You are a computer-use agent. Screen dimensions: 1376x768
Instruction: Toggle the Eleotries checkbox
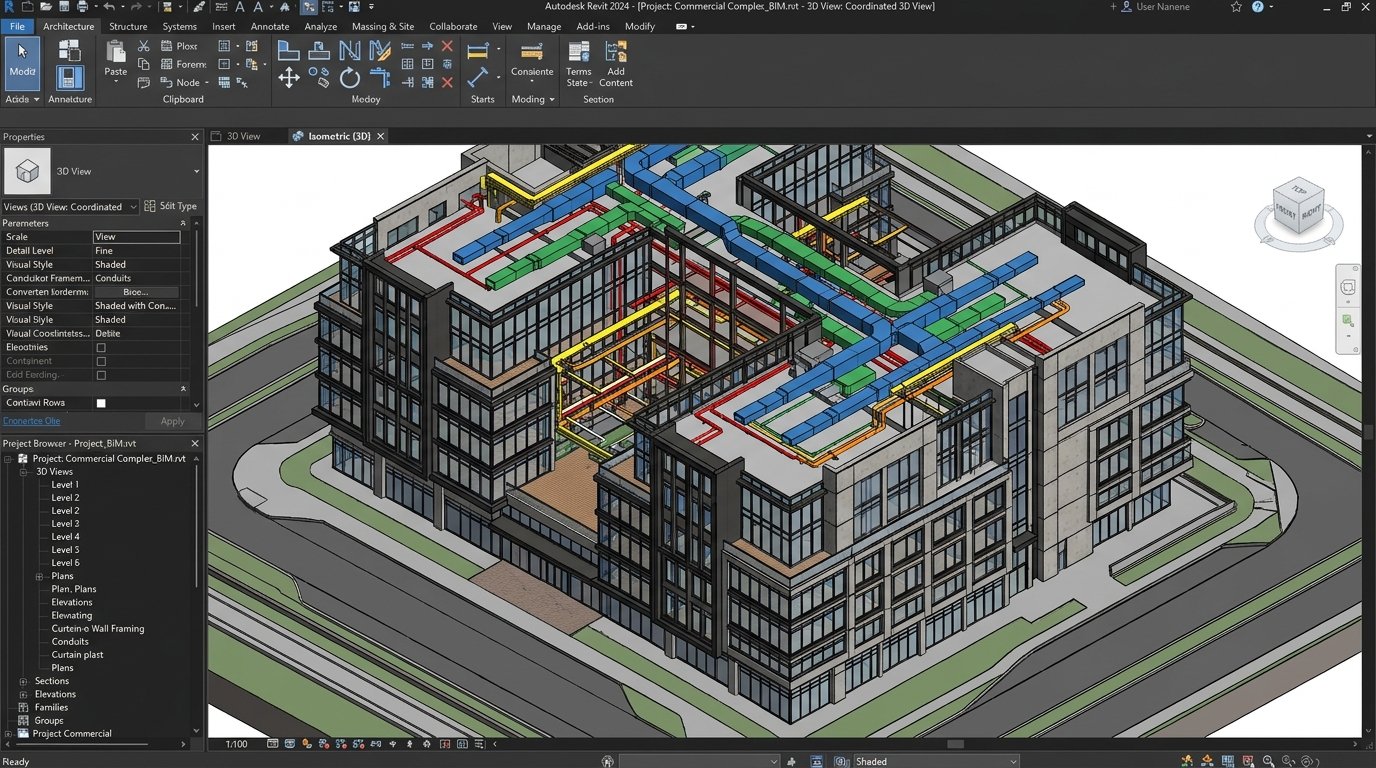tap(101, 348)
